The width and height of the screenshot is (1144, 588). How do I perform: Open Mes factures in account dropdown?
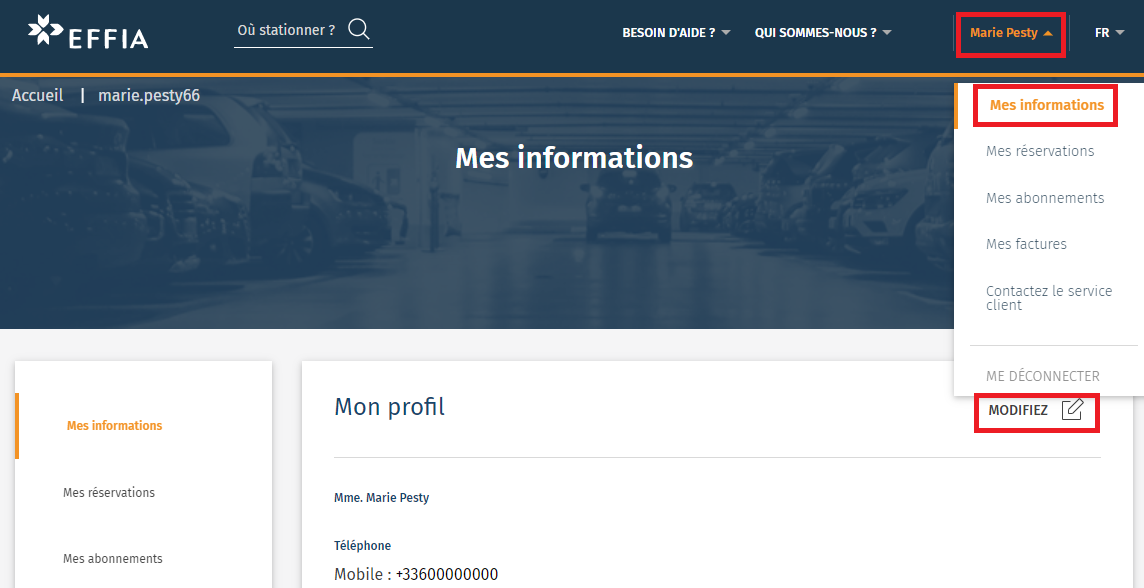point(1026,244)
